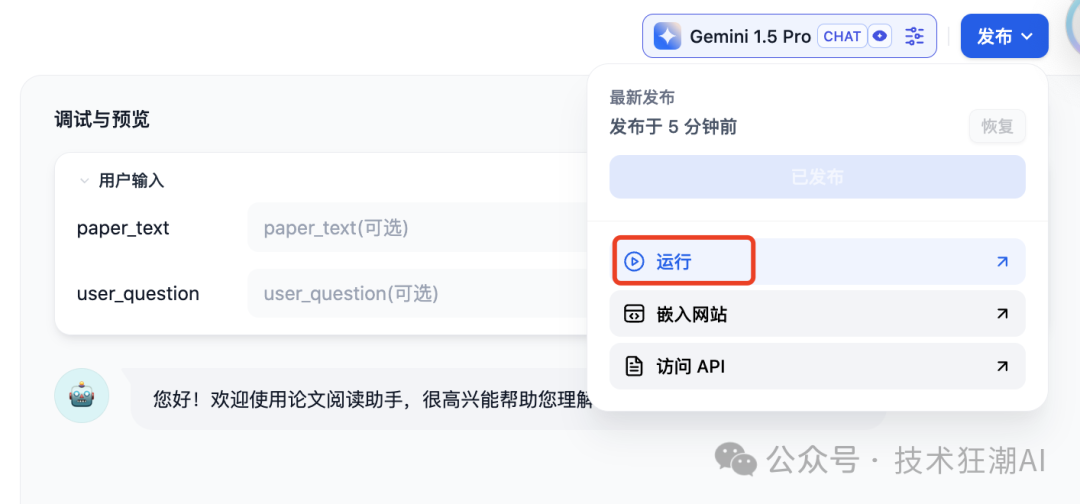Viewport: 1080px width, 504px height.
Task: Click the chatbot robot avatar
Action: pyautogui.click(x=81, y=395)
